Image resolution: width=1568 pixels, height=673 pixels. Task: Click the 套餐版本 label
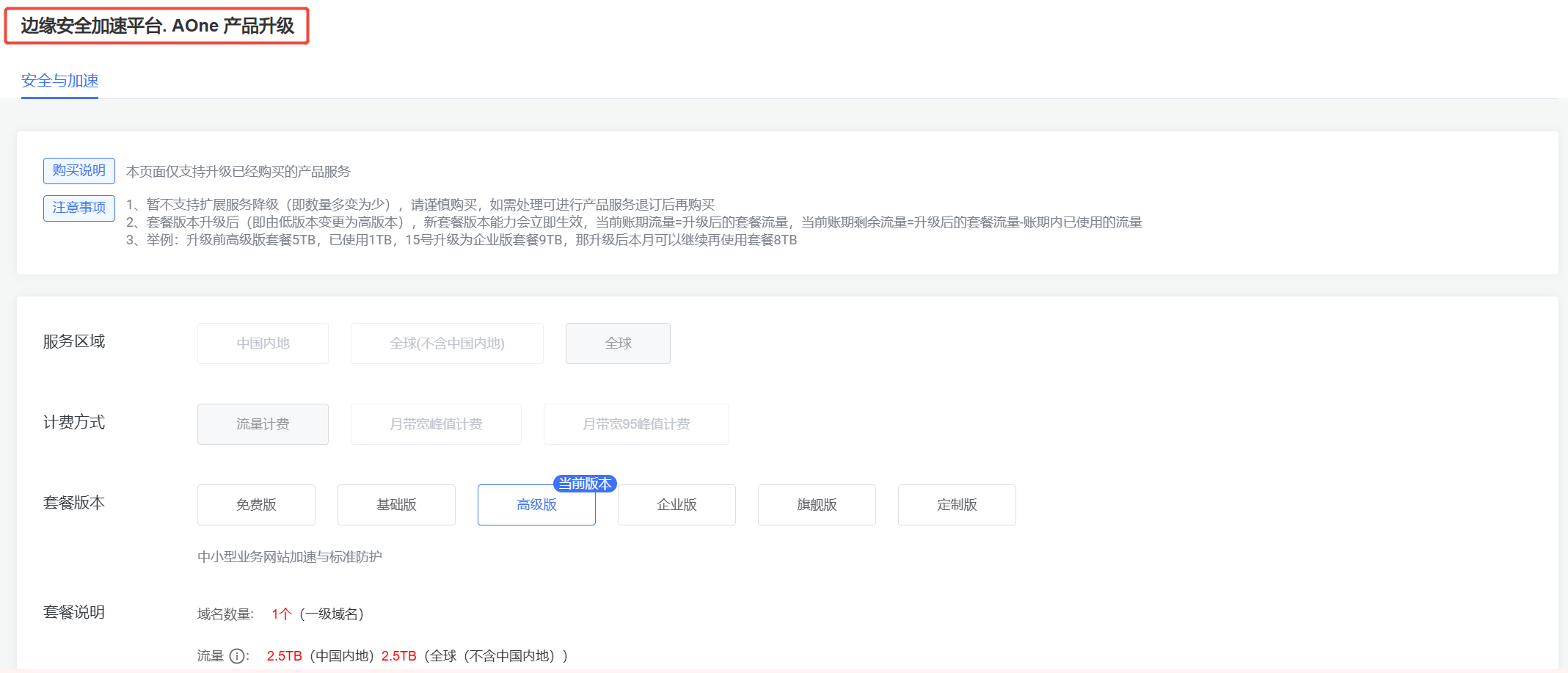[x=74, y=503]
